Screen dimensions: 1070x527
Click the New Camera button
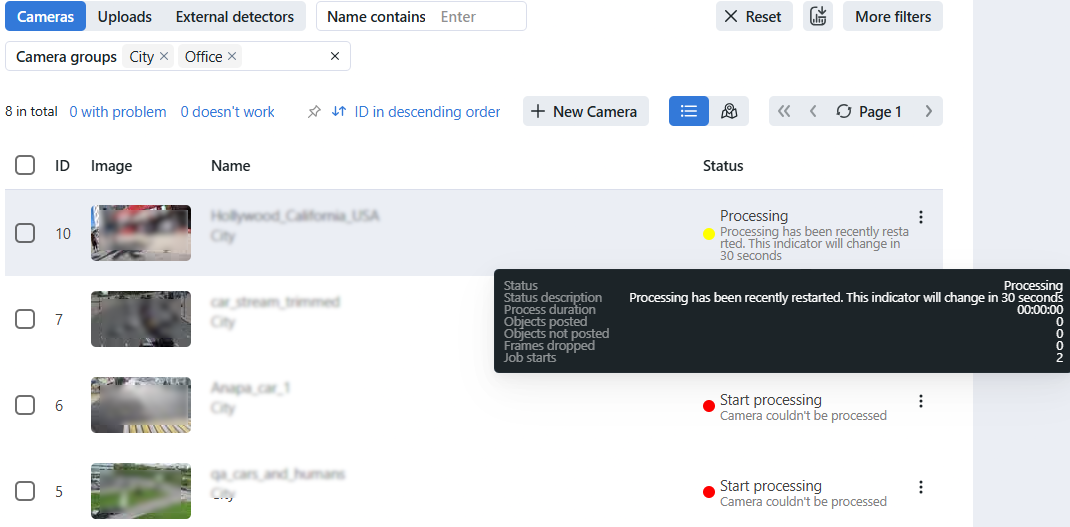click(585, 111)
